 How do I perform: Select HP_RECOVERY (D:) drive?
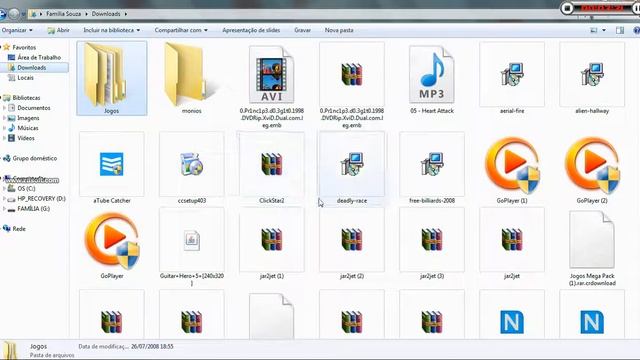(36, 199)
